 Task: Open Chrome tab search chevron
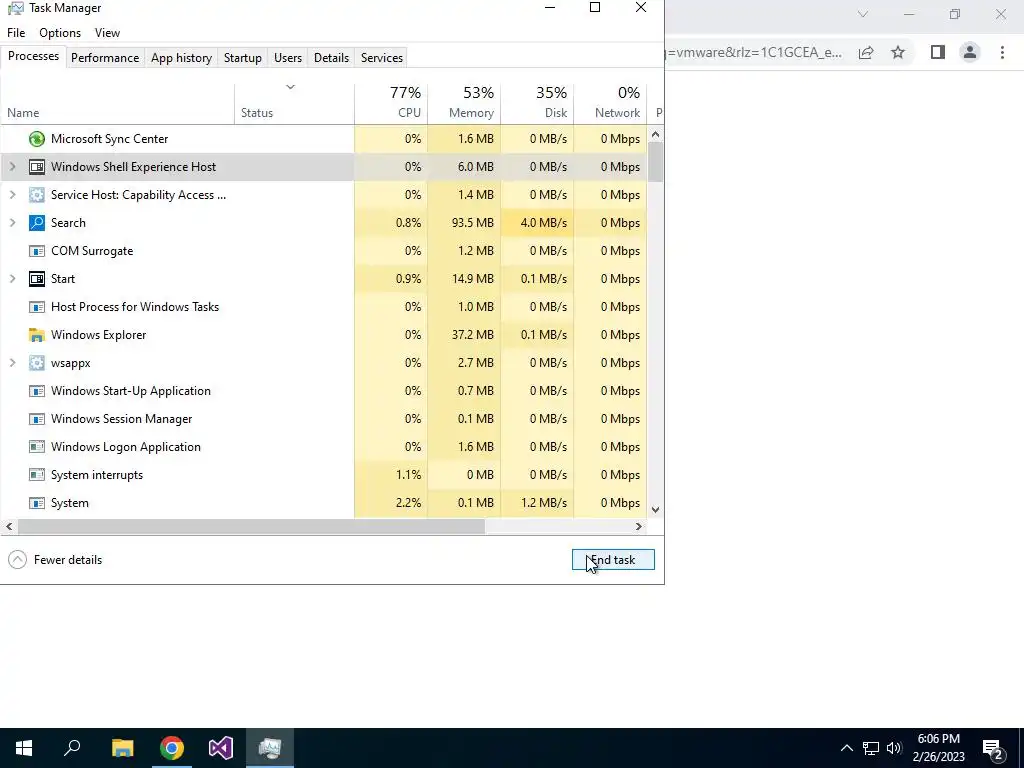(863, 14)
